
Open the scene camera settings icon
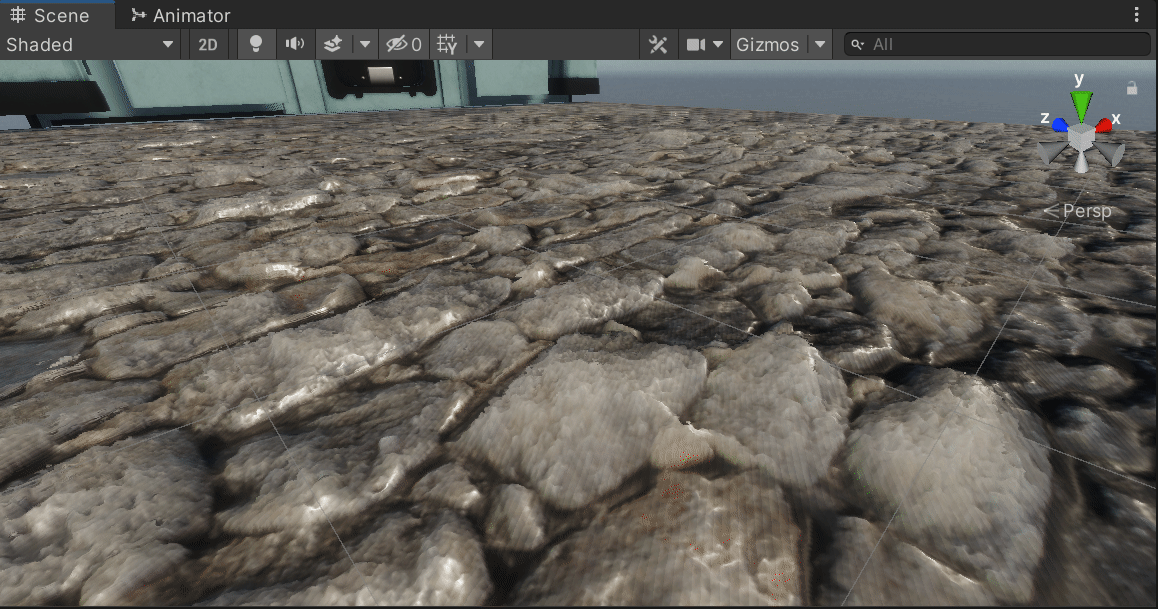coord(696,44)
